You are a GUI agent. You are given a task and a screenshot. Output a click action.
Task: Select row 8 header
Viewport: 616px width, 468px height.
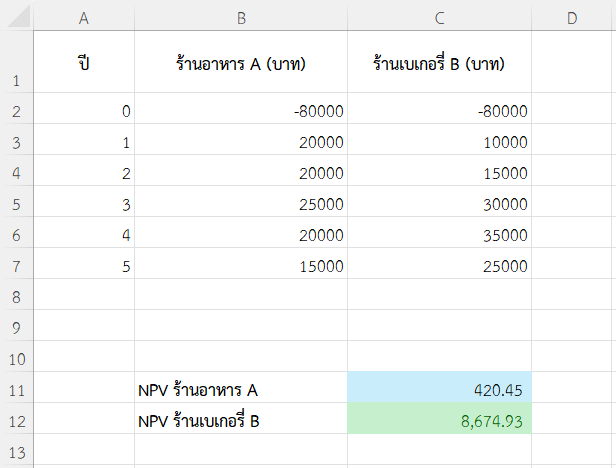point(17,294)
